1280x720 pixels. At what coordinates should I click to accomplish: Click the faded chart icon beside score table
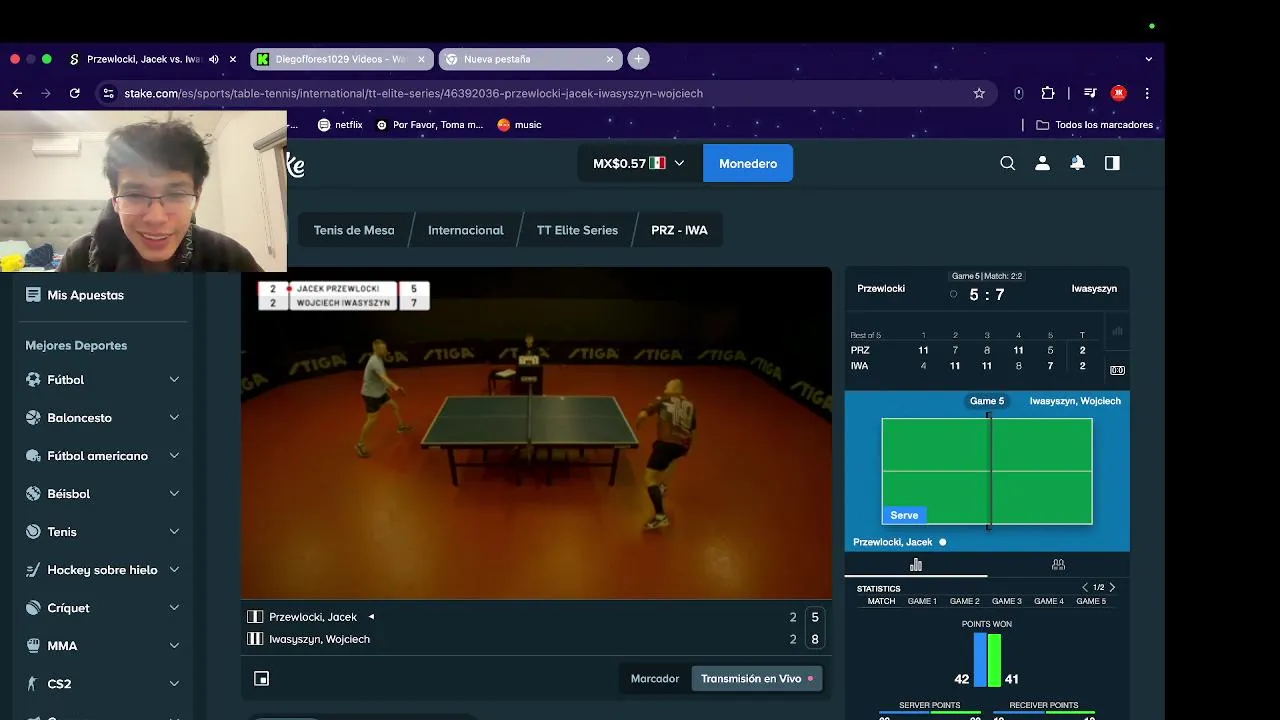[1117, 331]
